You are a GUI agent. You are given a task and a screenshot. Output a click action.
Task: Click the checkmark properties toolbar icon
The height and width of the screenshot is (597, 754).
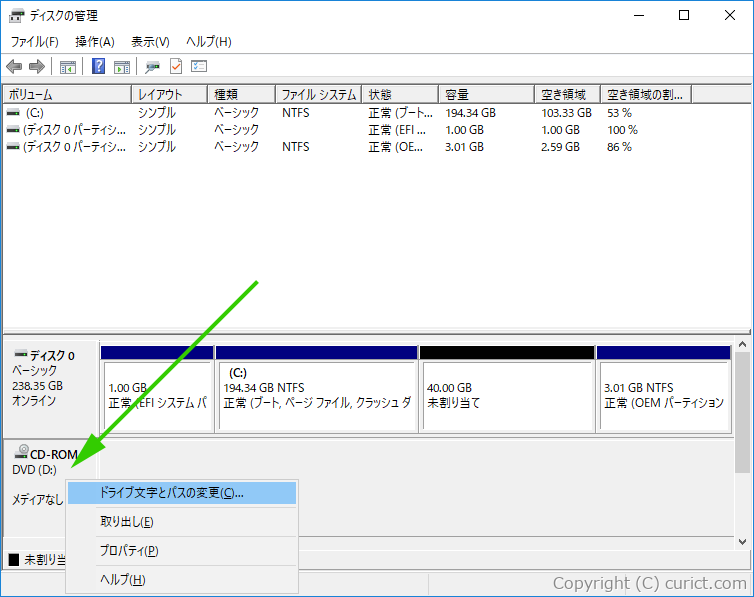click(176, 66)
